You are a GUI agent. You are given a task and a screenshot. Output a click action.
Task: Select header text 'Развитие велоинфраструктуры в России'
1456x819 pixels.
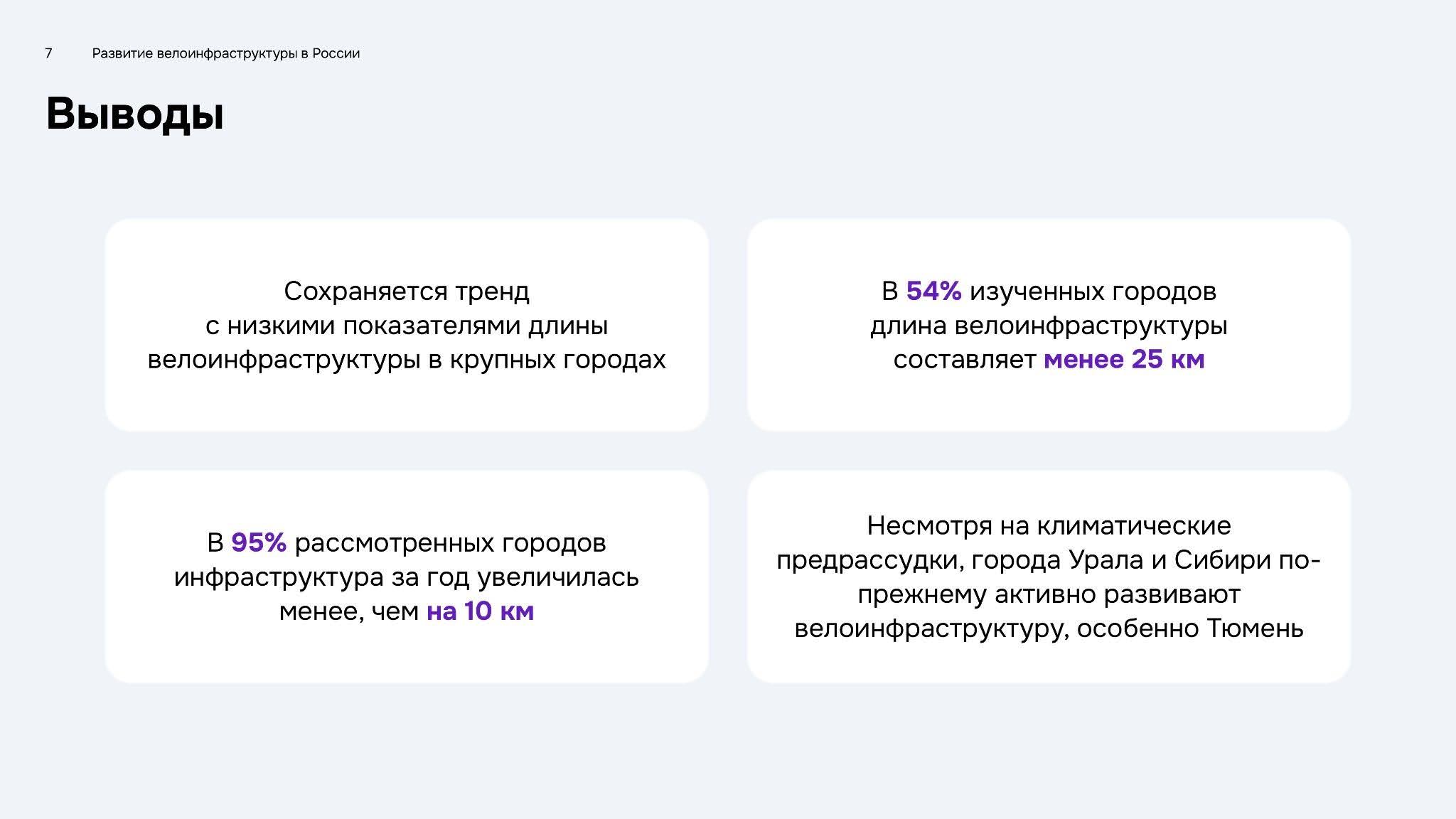(x=226, y=53)
